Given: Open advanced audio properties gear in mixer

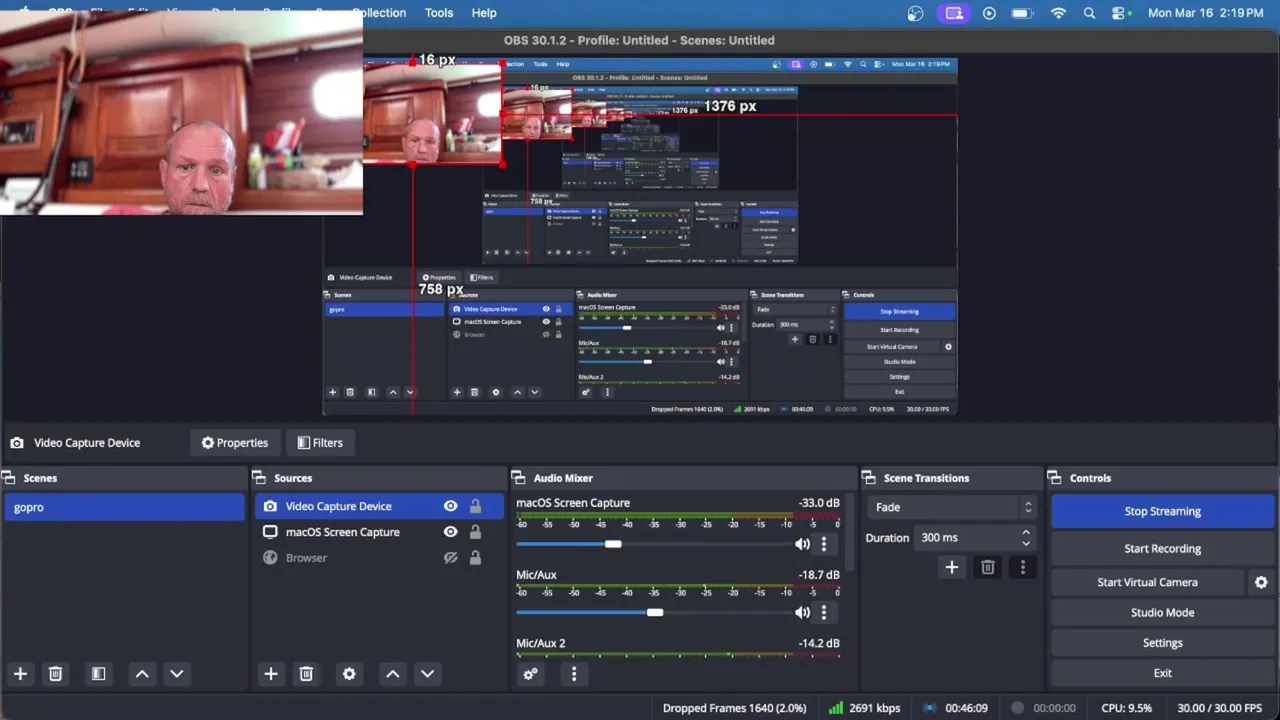Looking at the screenshot, I should tap(531, 674).
